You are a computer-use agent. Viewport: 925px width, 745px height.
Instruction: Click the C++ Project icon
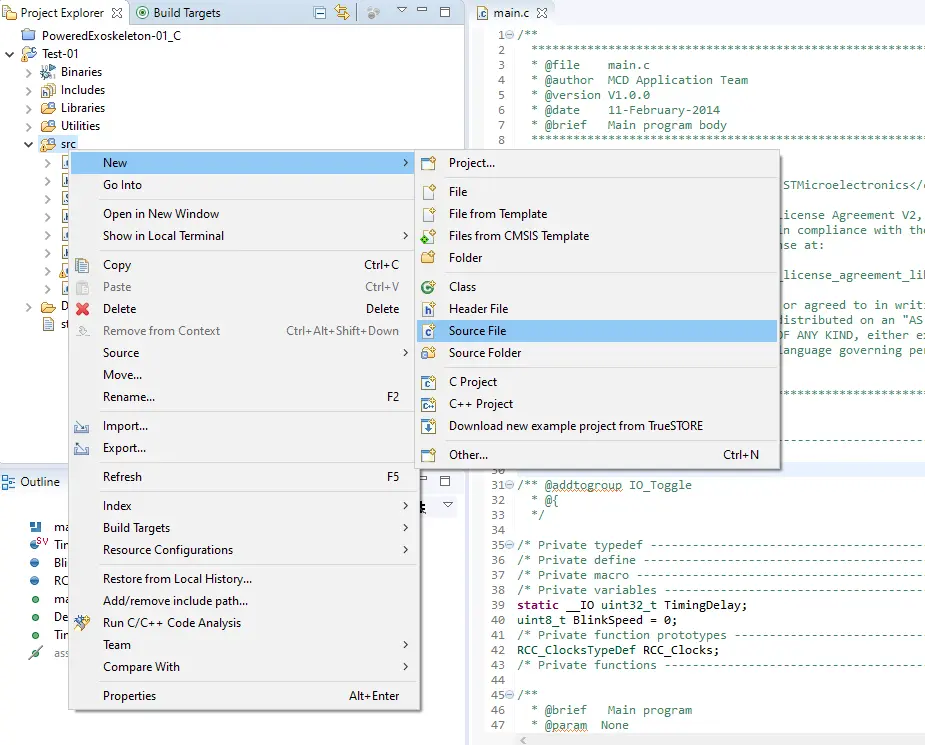(x=428, y=404)
